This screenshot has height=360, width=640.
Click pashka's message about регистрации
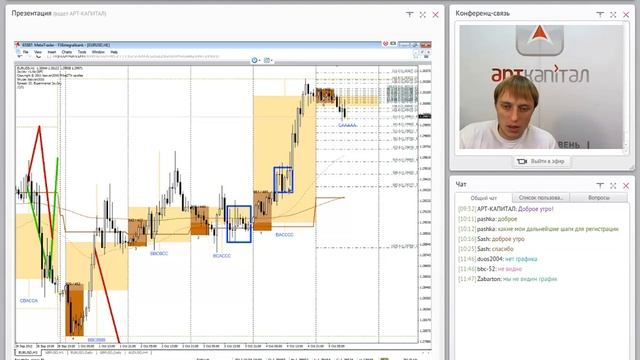pos(538,229)
